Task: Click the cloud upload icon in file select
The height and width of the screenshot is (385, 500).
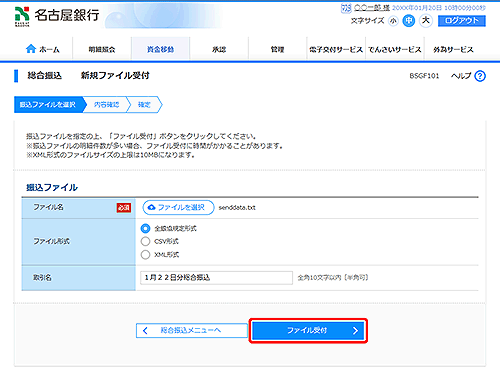Action: [x=151, y=207]
